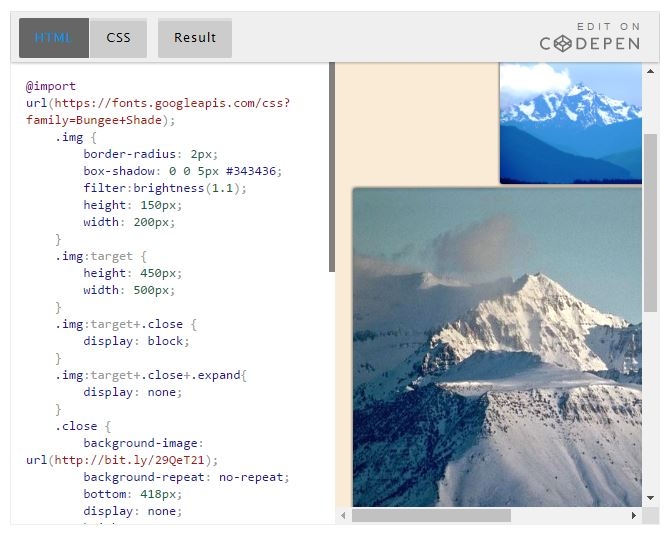
Task: Toggle the Result panel button
Action: 195,38
